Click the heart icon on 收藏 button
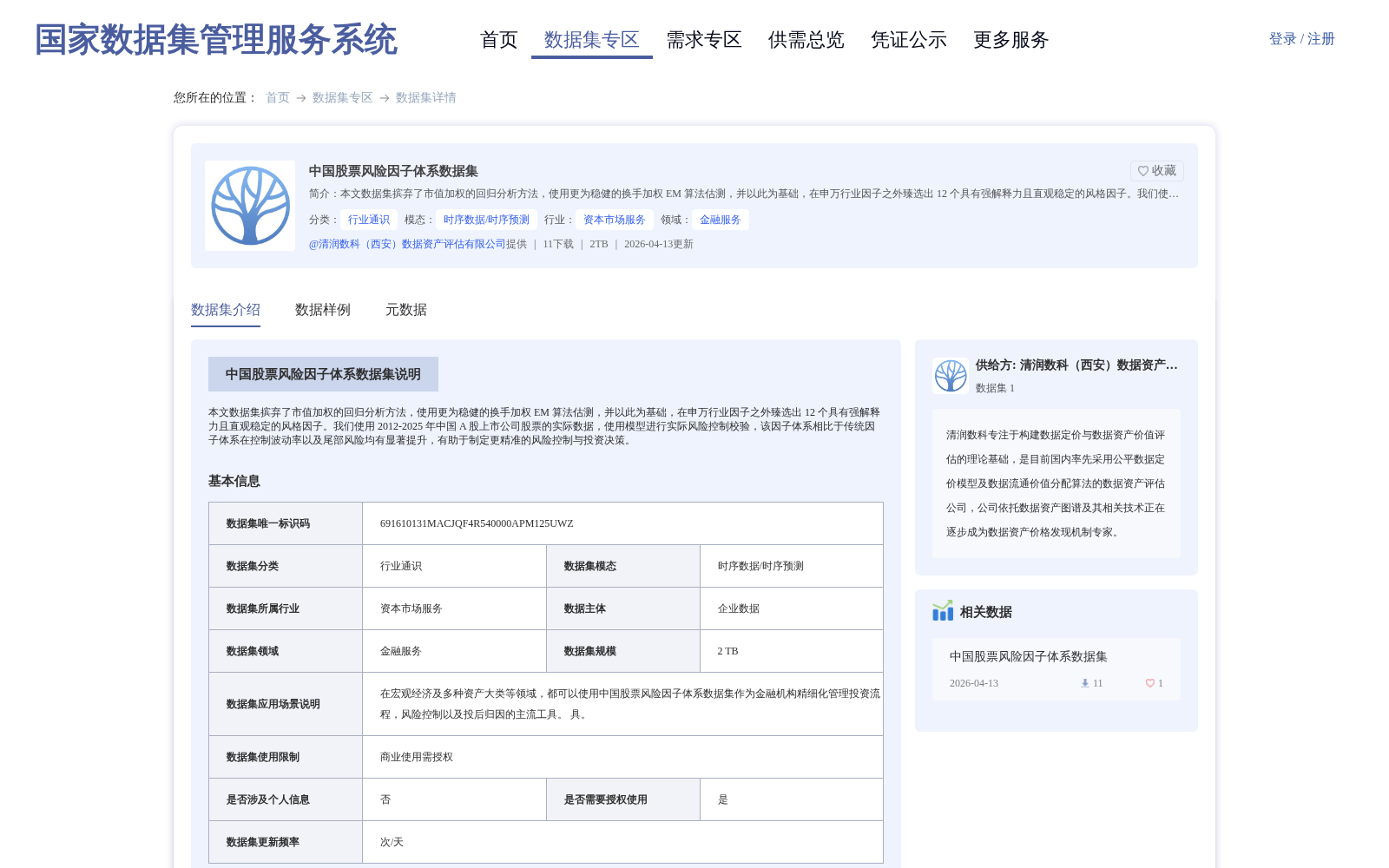The width and height of the screenshot is (1389, 868). coord(1143,171)
